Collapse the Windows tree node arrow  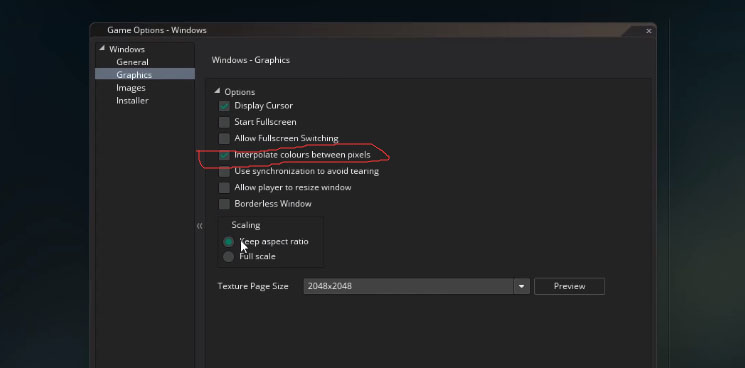click(102, 48)
